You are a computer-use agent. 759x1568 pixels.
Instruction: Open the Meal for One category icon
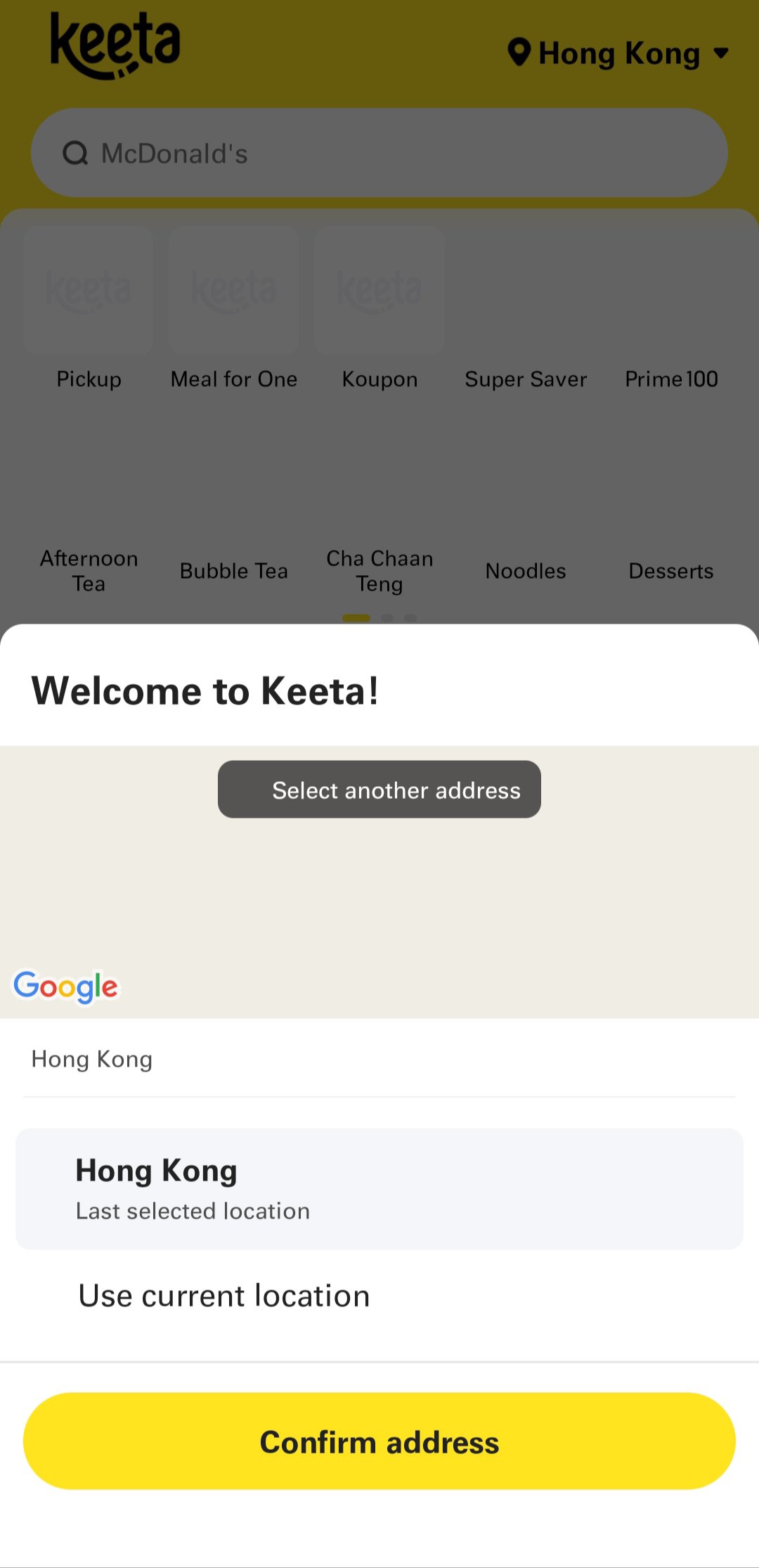234,291
